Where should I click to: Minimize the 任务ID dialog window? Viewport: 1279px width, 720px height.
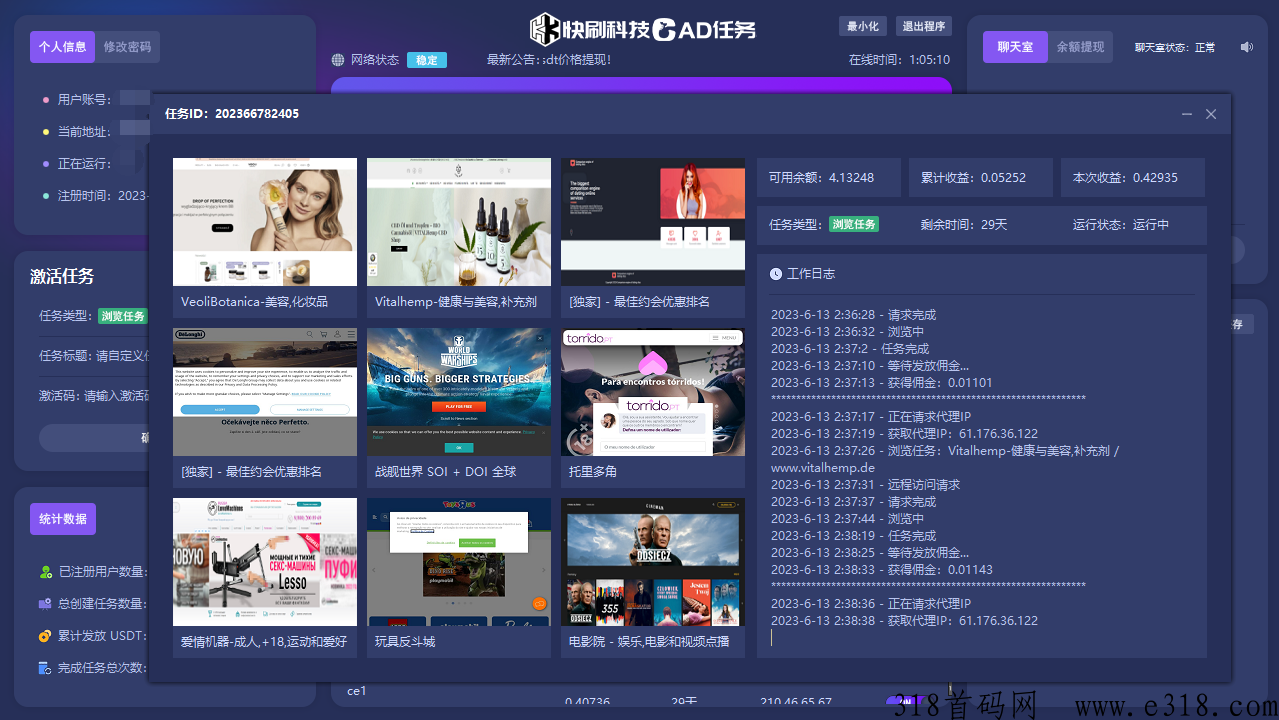click(x=1187, y=114)
